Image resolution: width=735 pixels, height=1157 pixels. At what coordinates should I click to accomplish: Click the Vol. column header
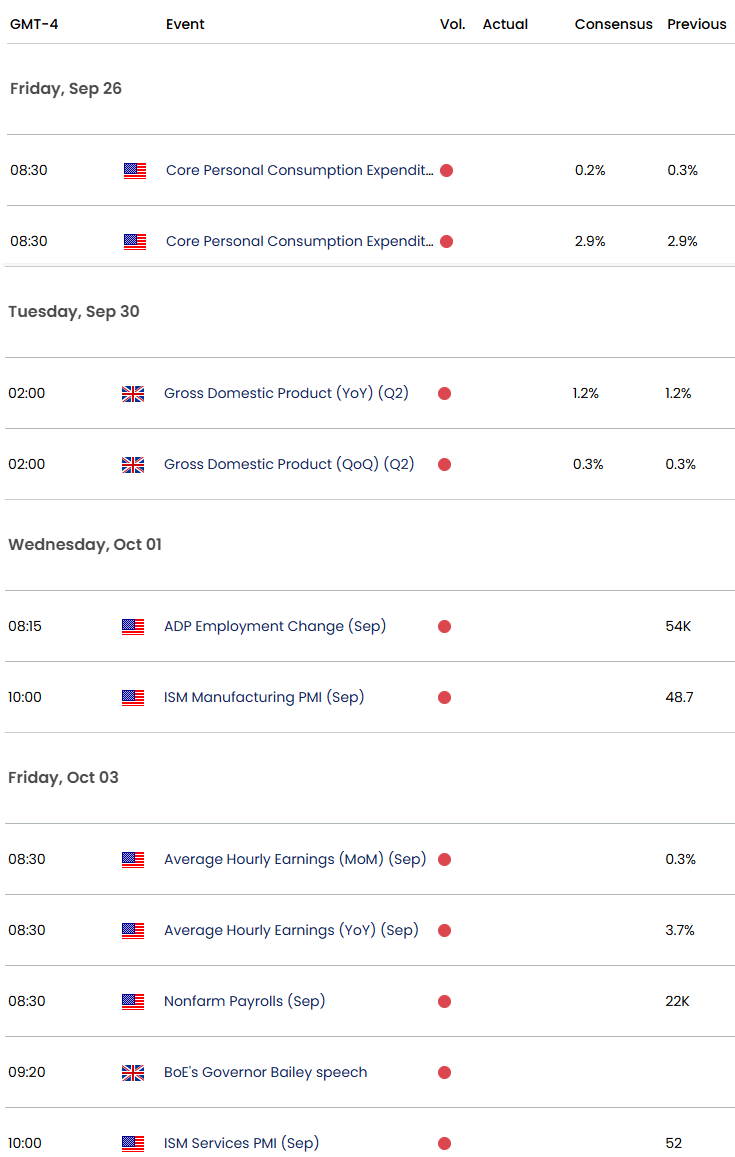pyautogui.click(x=452, y=24)
